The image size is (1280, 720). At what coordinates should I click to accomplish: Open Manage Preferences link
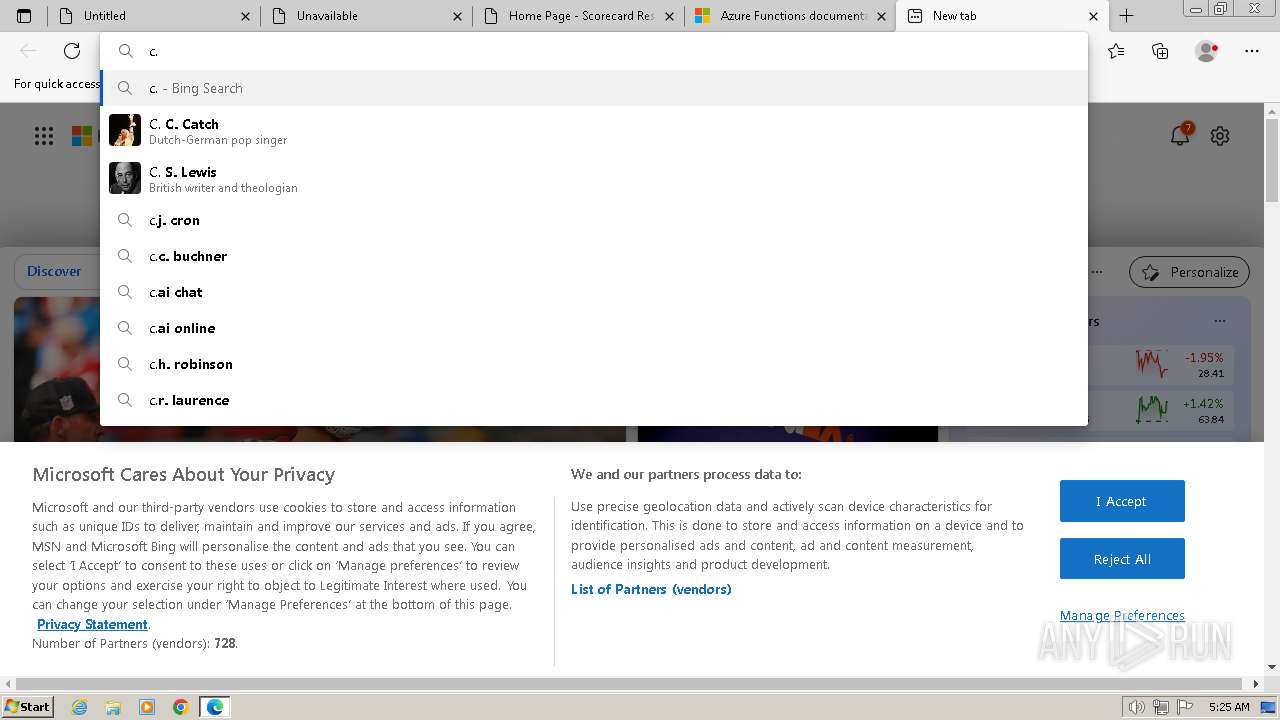point(1122,615)
